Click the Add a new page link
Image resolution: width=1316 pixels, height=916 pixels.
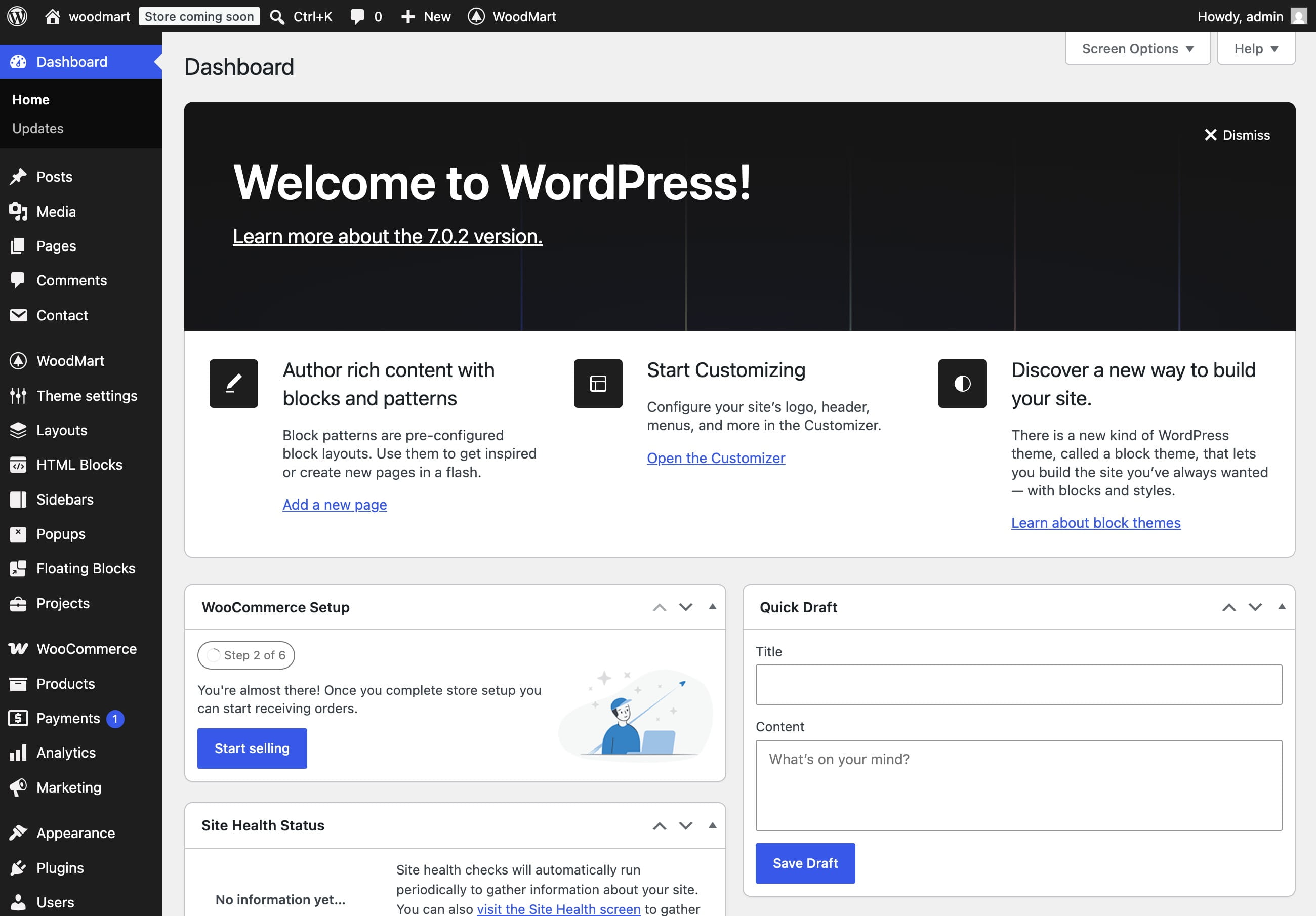pyautogui.click(x=335, y=505)
